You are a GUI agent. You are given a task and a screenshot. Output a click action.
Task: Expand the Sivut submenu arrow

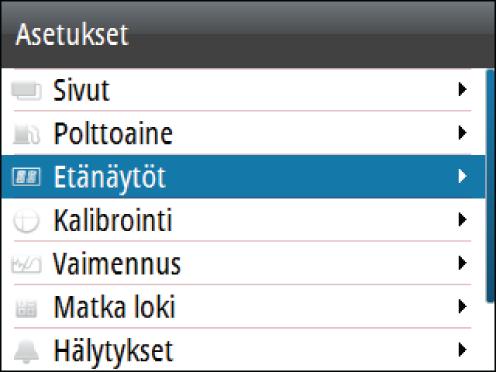[x=462, y=89]
